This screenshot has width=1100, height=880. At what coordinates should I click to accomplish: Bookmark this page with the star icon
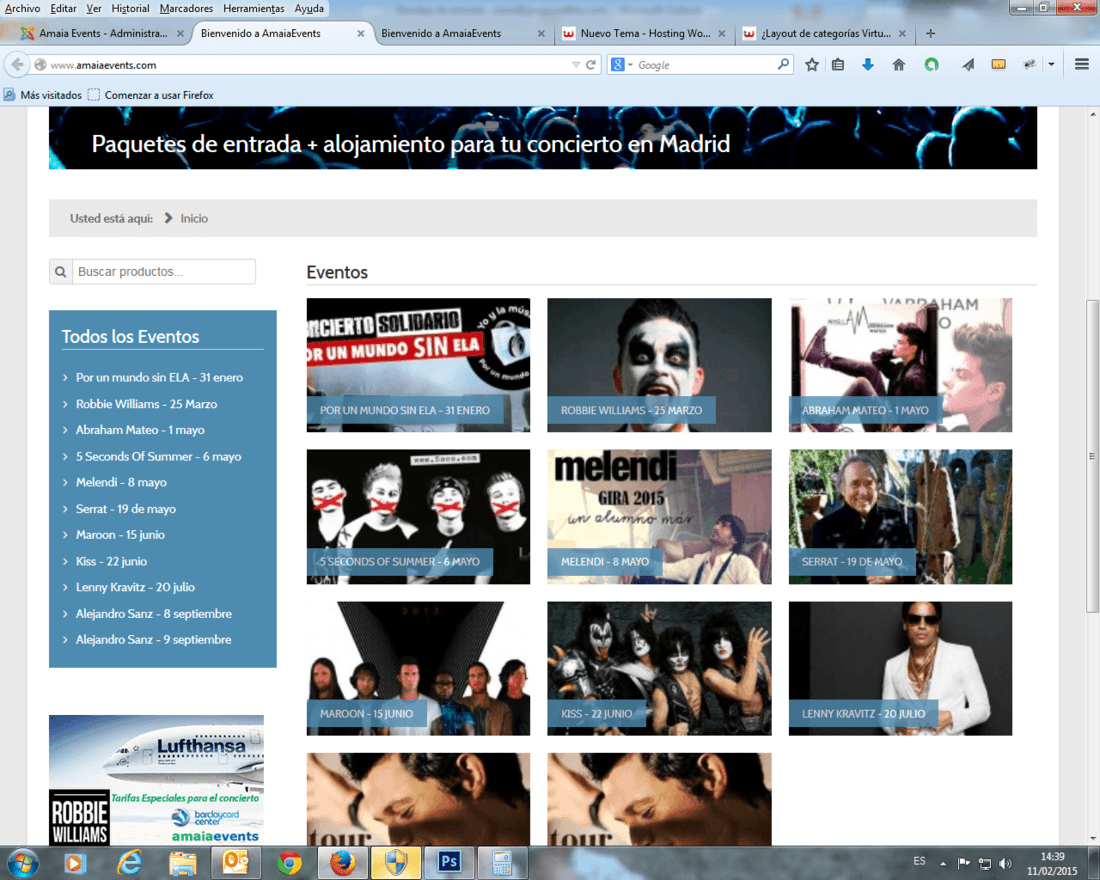pyautogui.click(x=812, y=65)
